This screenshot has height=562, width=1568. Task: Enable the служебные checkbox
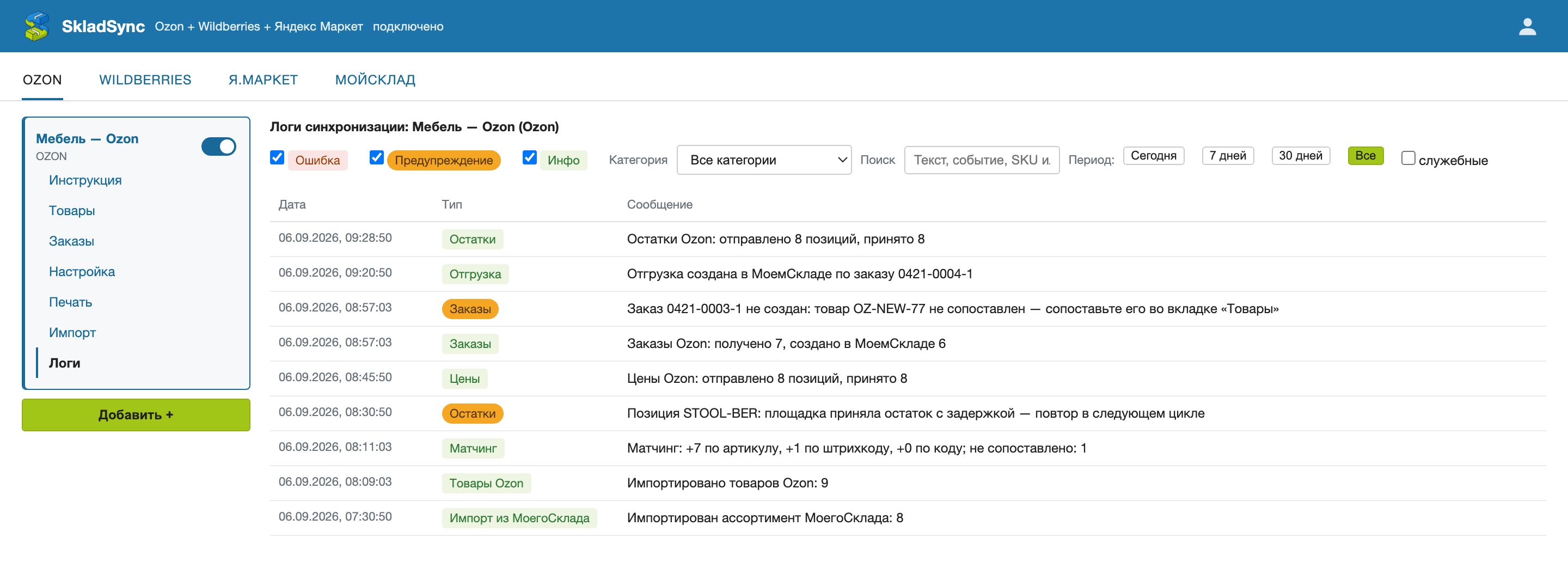[x=1408, y=158]
